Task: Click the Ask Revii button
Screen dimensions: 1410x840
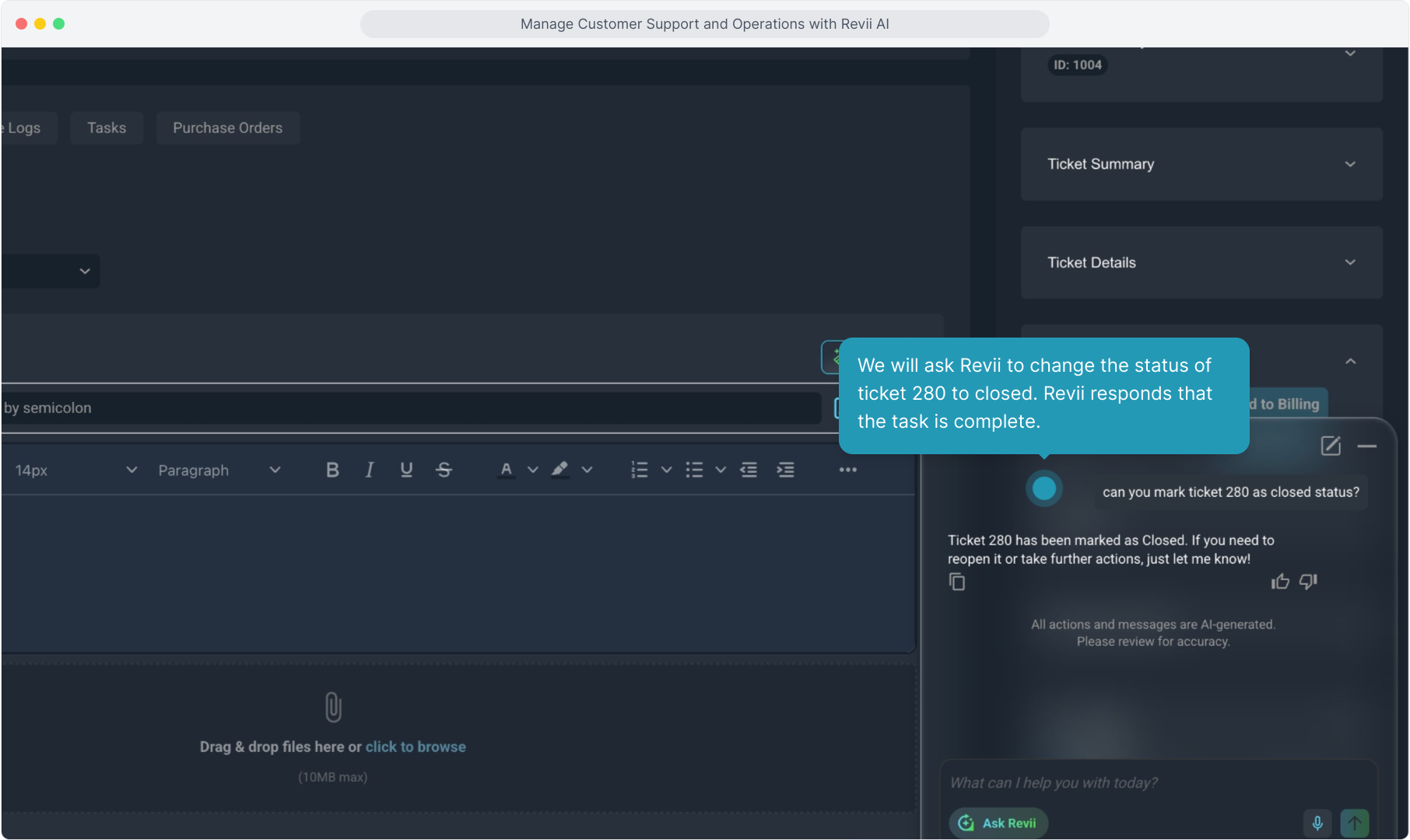Action: point(998,823)
